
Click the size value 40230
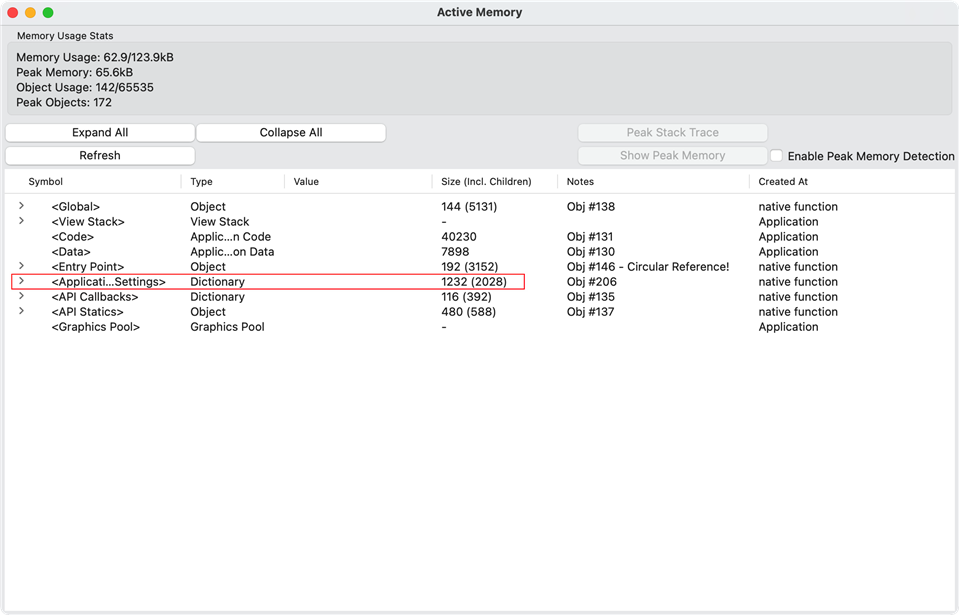[x=459, y=237]
